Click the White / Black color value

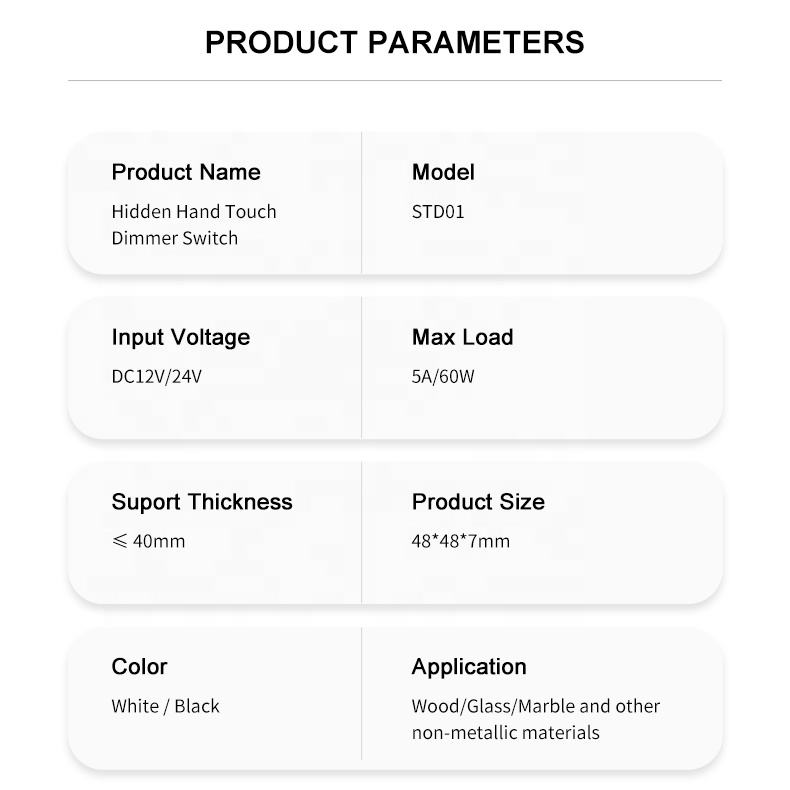pyautogui.click(x=166, y=706)
